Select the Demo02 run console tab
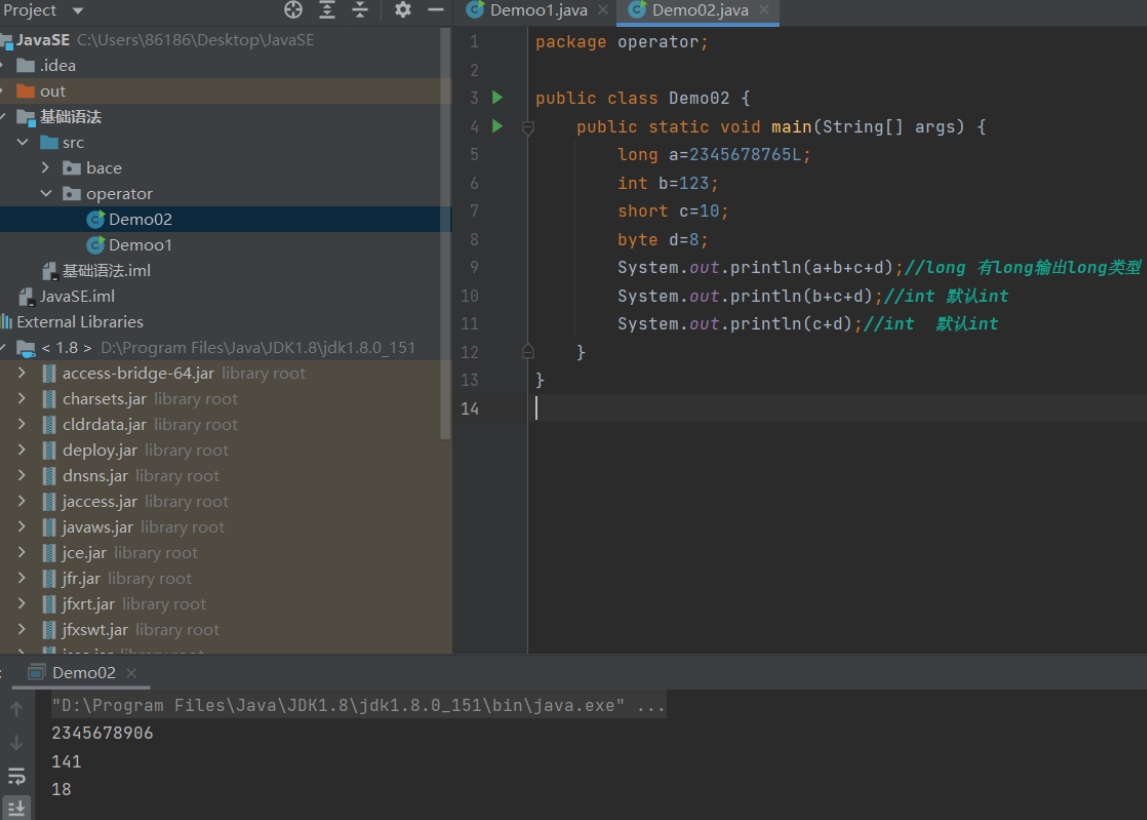 [x=83, y=672]
